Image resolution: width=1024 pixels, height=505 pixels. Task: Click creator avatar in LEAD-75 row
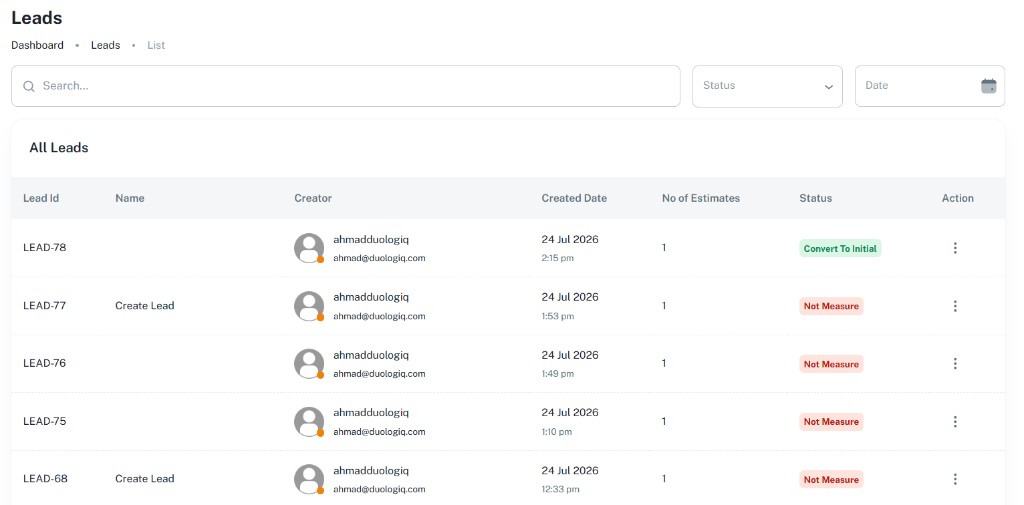309,421
